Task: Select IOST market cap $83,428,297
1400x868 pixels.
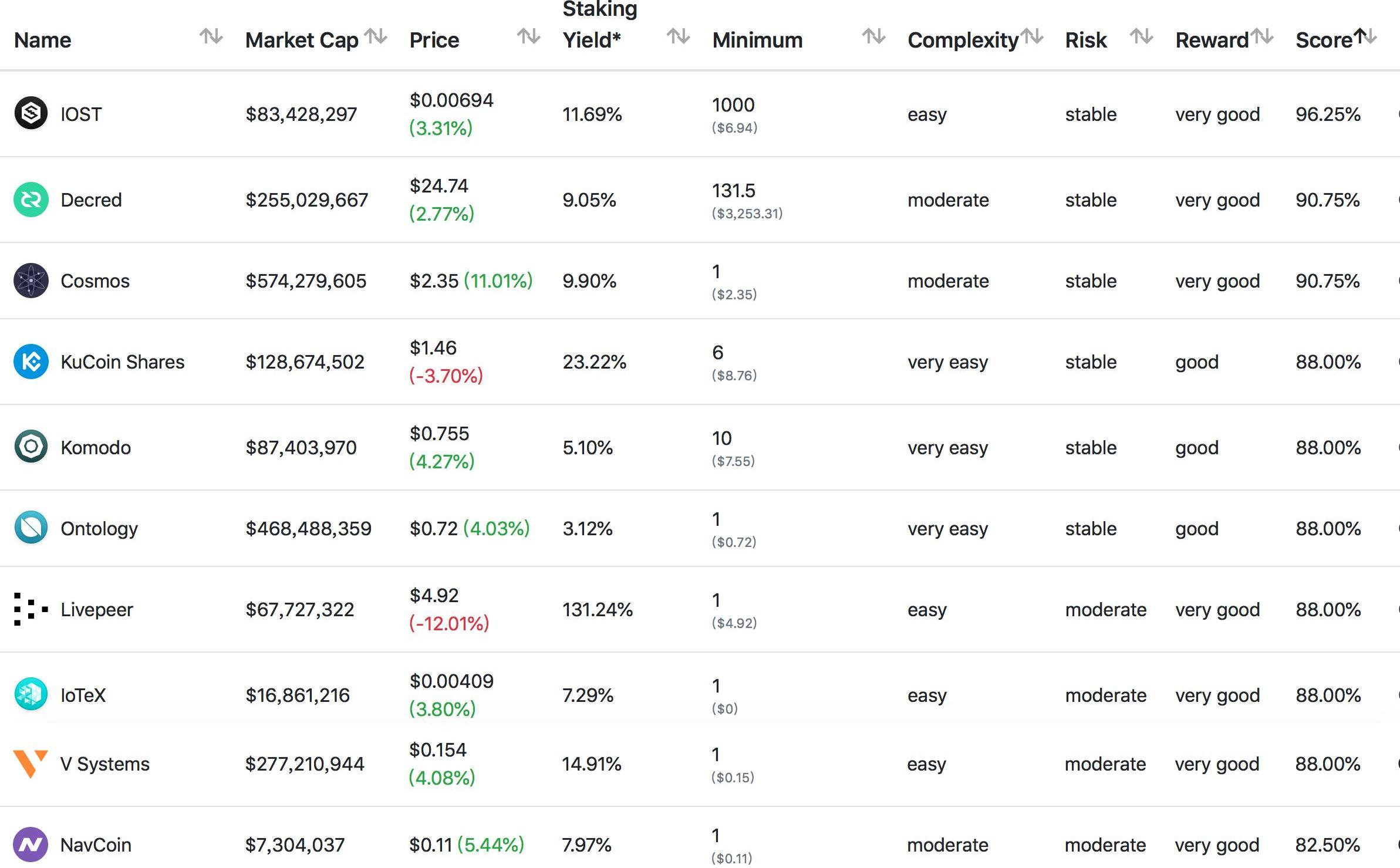Action: [x=301, y=114]
